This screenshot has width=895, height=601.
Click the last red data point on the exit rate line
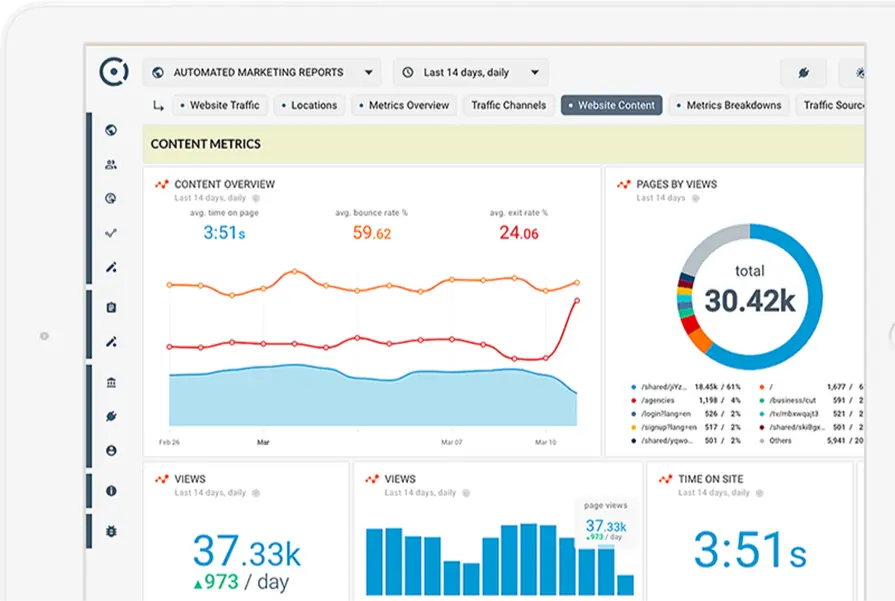click(x=577, y=300)
